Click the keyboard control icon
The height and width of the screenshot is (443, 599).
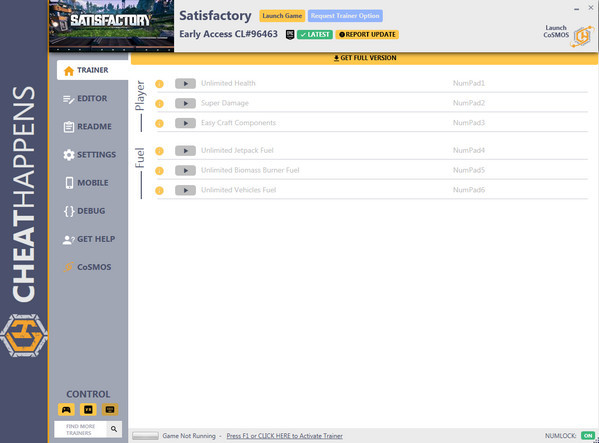[x=110, y=409]
